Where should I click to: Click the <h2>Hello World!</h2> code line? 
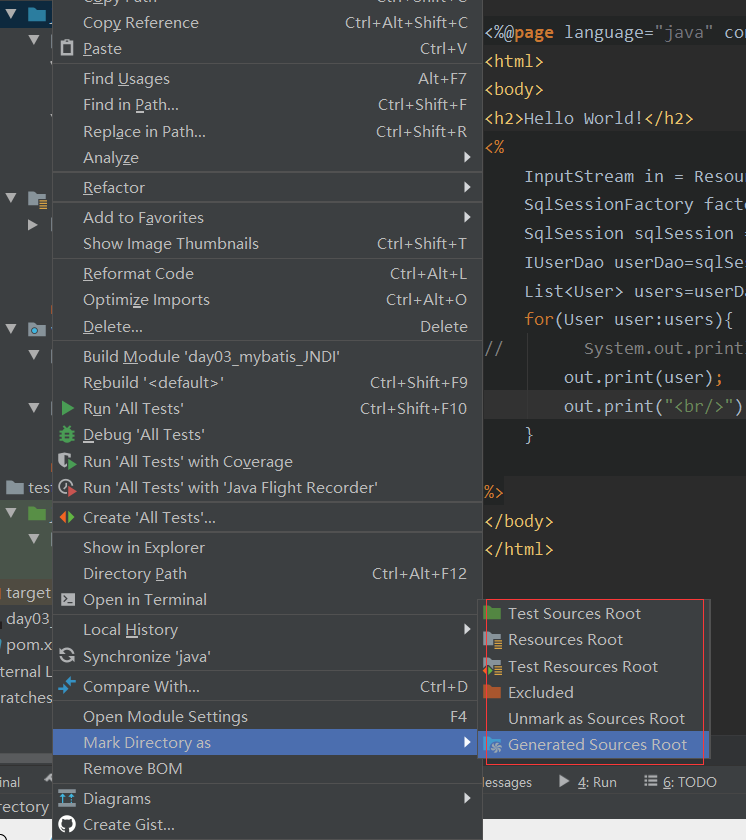[x=589, y=118]
